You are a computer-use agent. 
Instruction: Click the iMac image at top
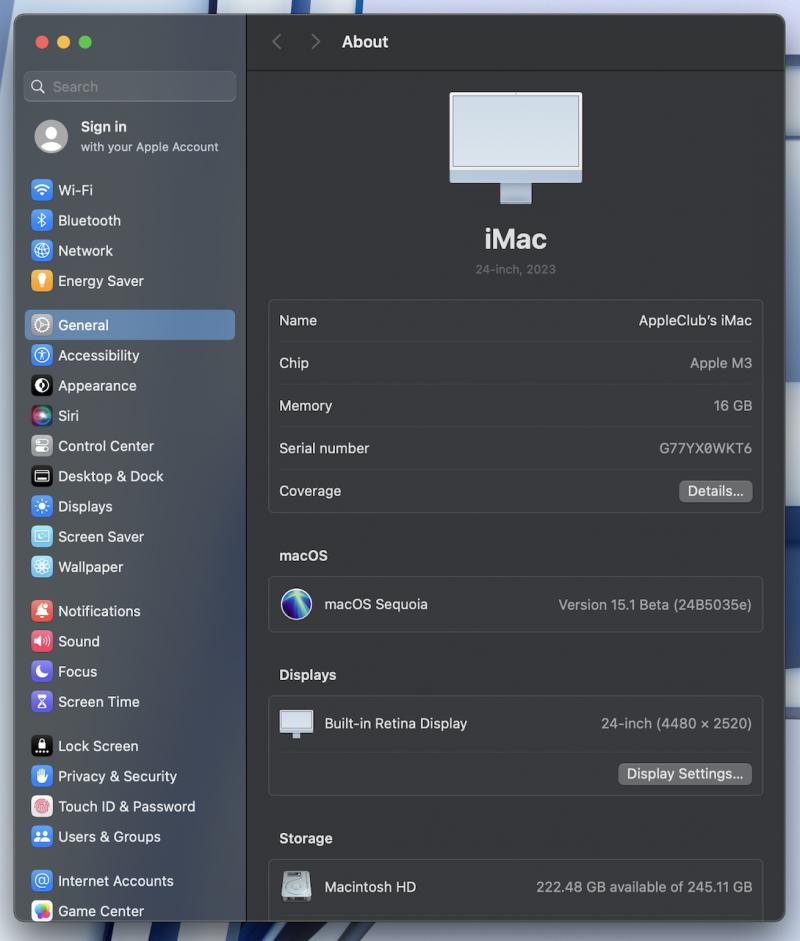click(516, 148)
